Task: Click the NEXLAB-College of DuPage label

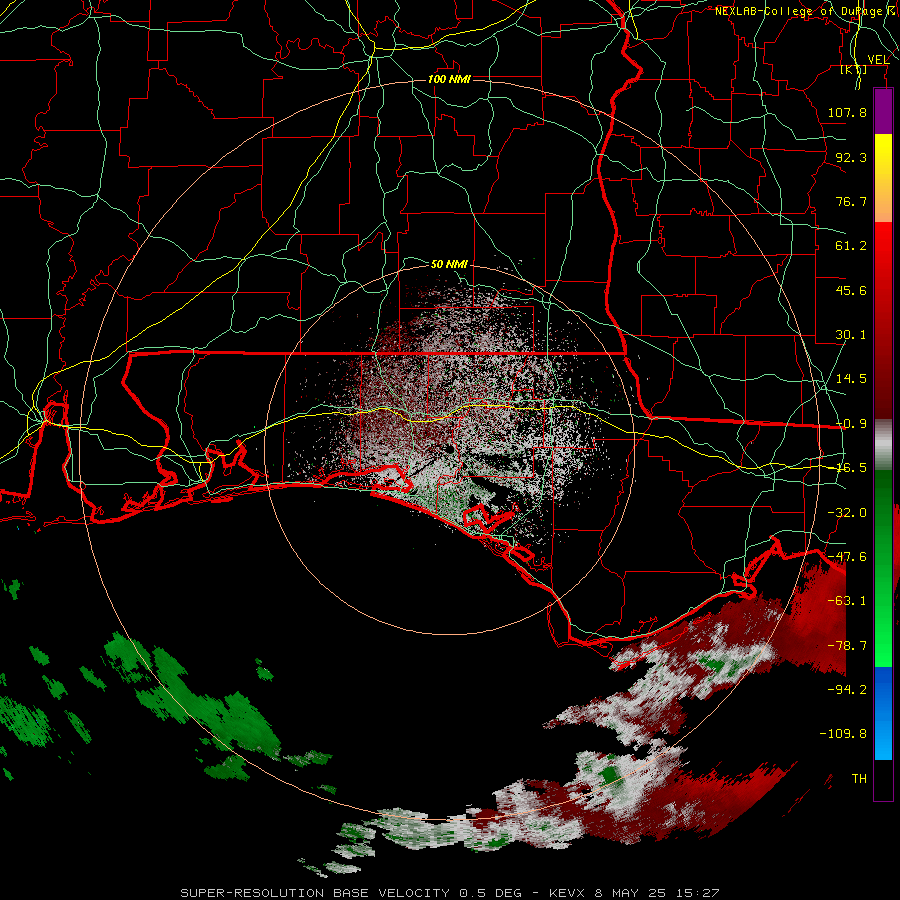Action: (x=805, y=11)
